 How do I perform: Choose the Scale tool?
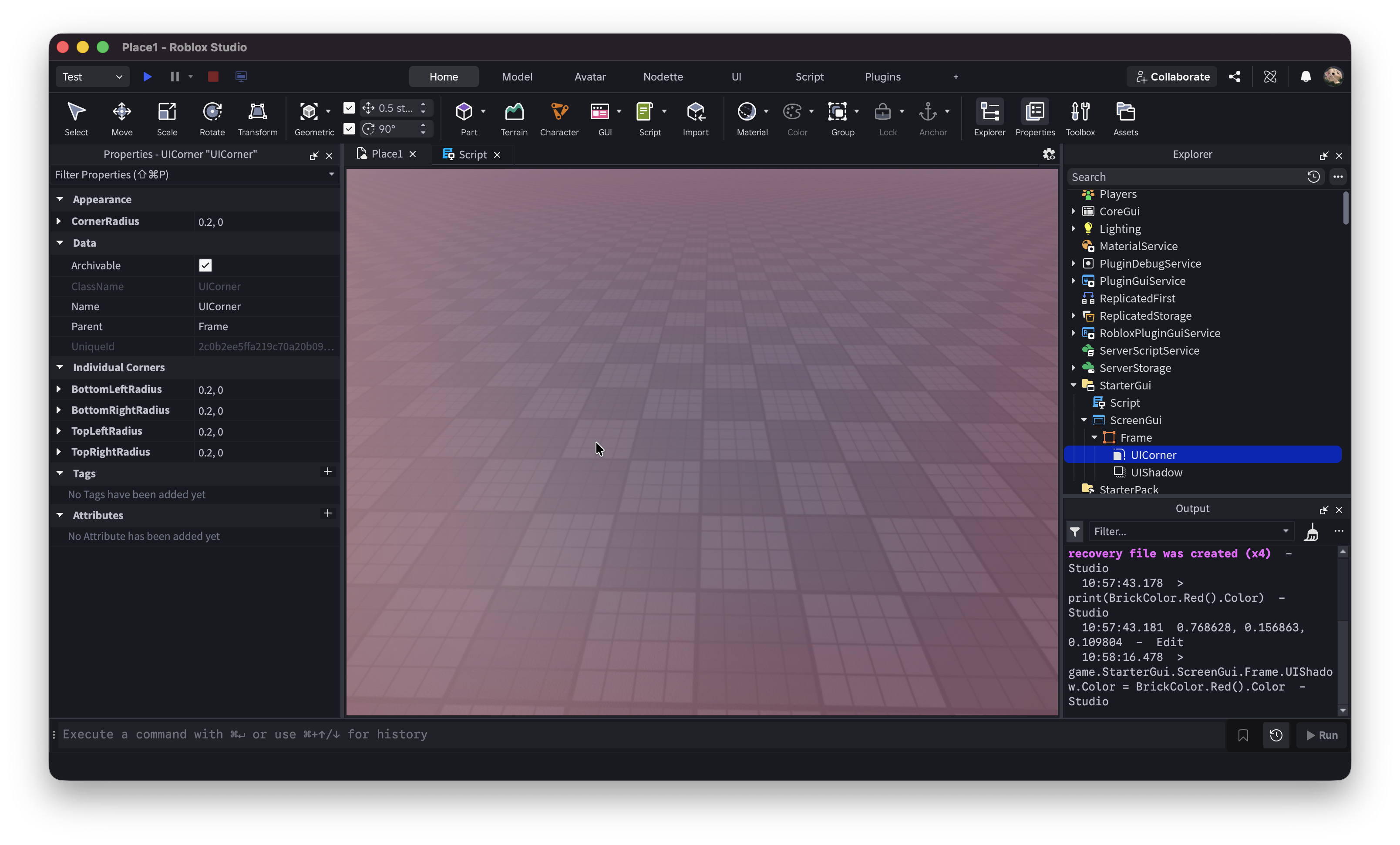point(167,119)
